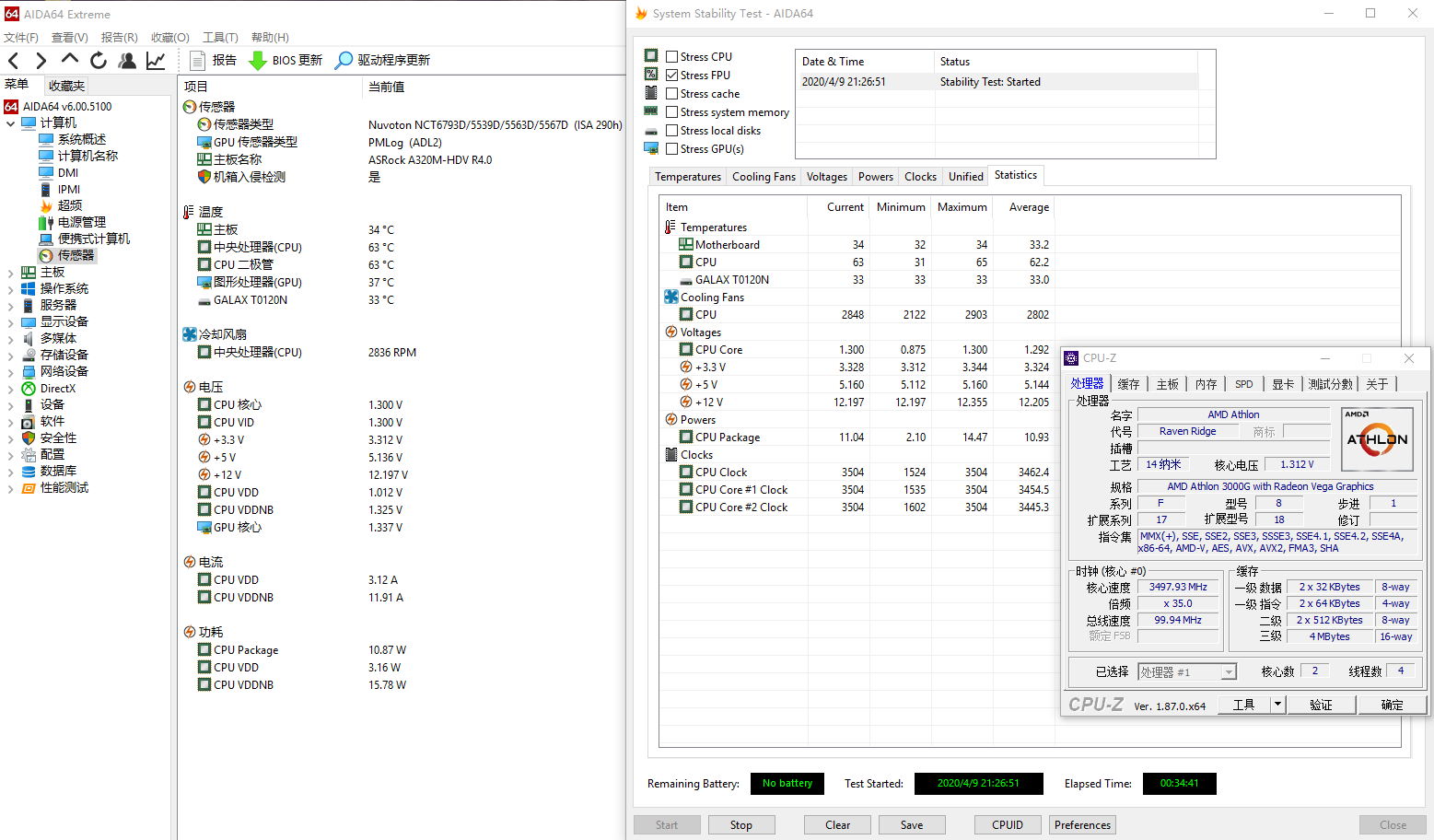Open the 工具(T) menu in AIDA64
1434x840 pixels.
tap(220, 38)
